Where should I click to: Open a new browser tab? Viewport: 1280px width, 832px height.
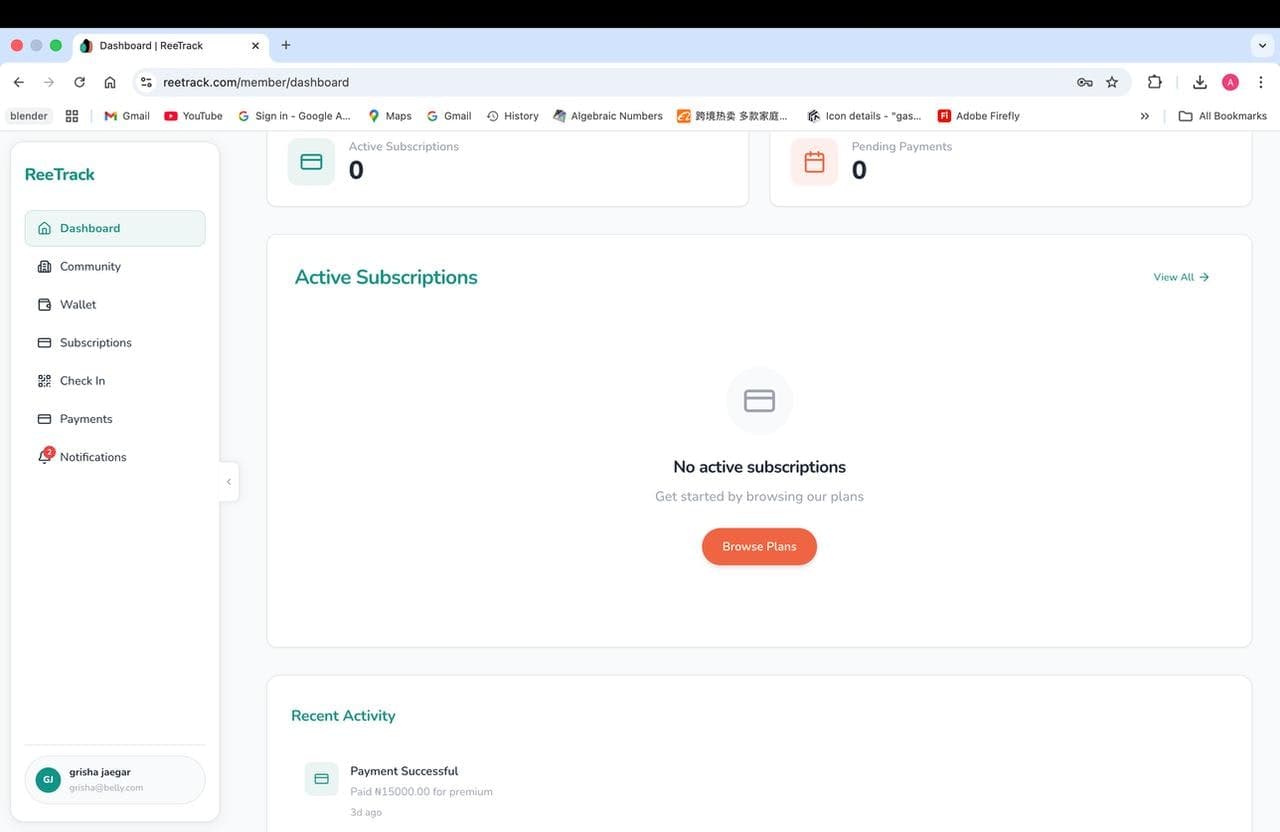pos(286,45)
